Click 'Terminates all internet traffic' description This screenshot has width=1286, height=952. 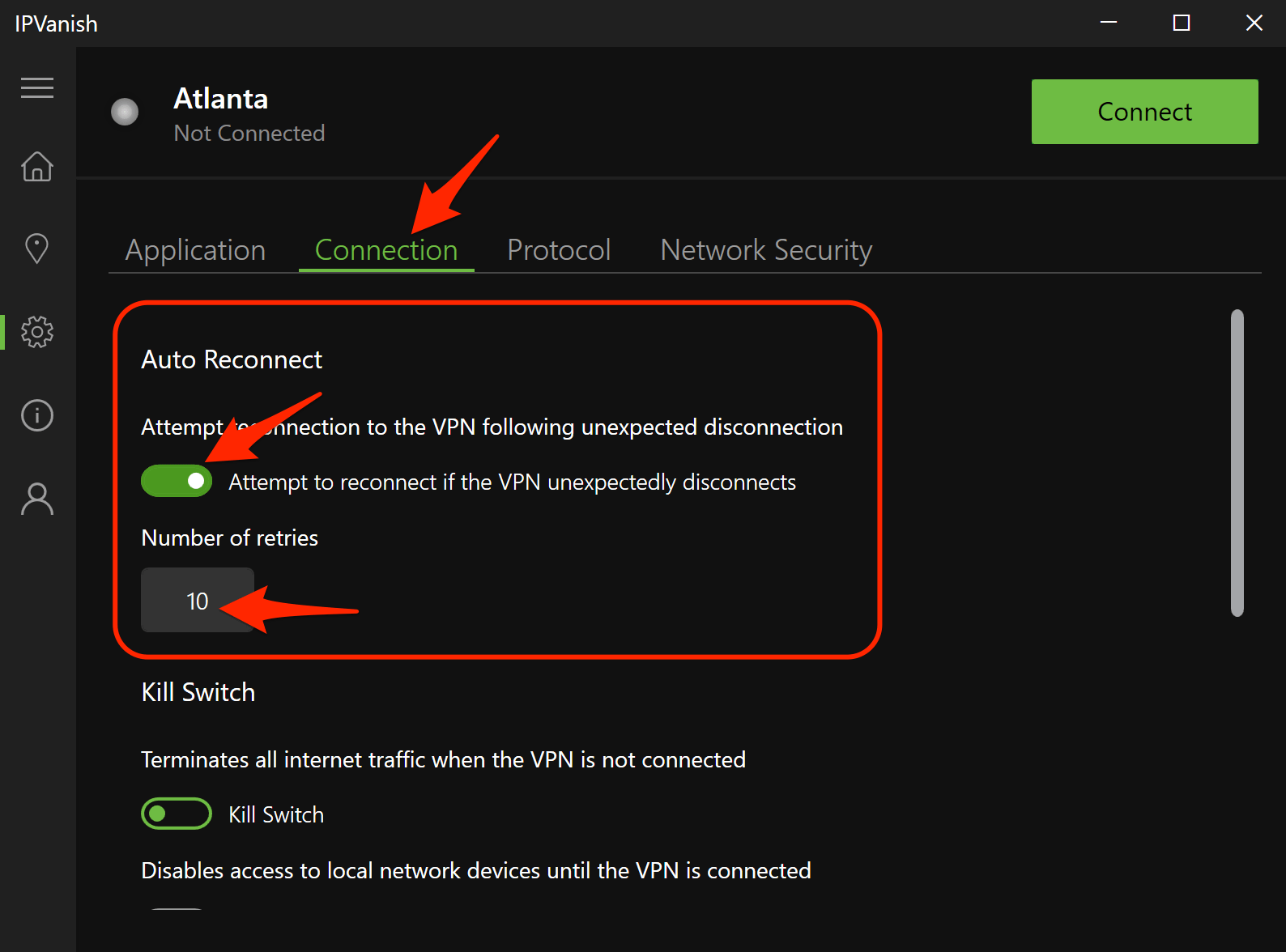(x=444, y=759)
